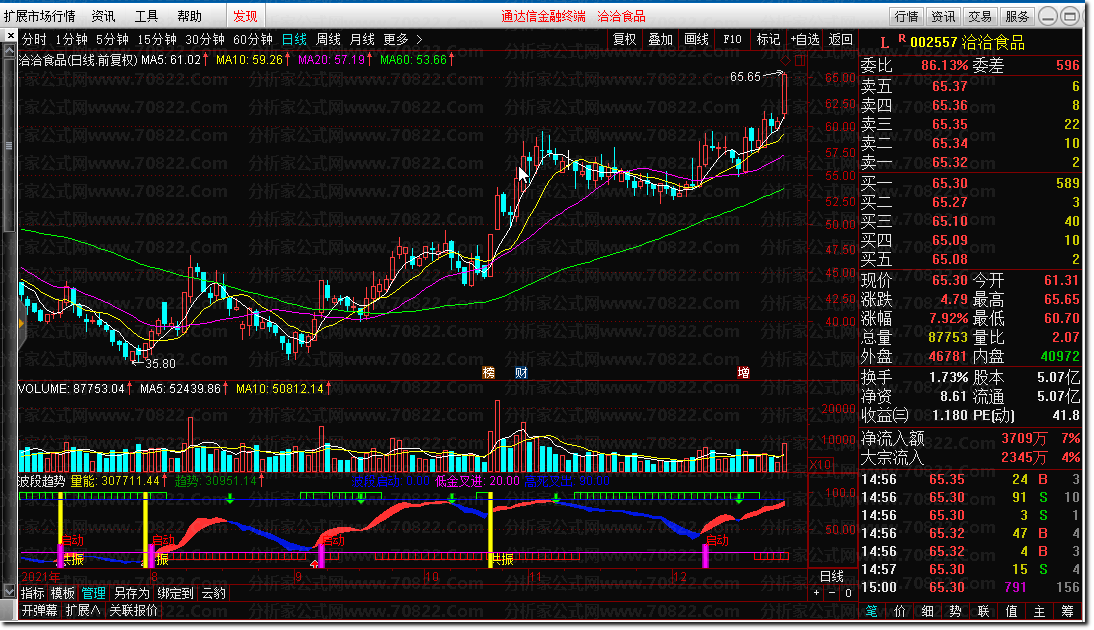Open the 工具 menu
The image size is (1094, 630).
coord(146,16)
